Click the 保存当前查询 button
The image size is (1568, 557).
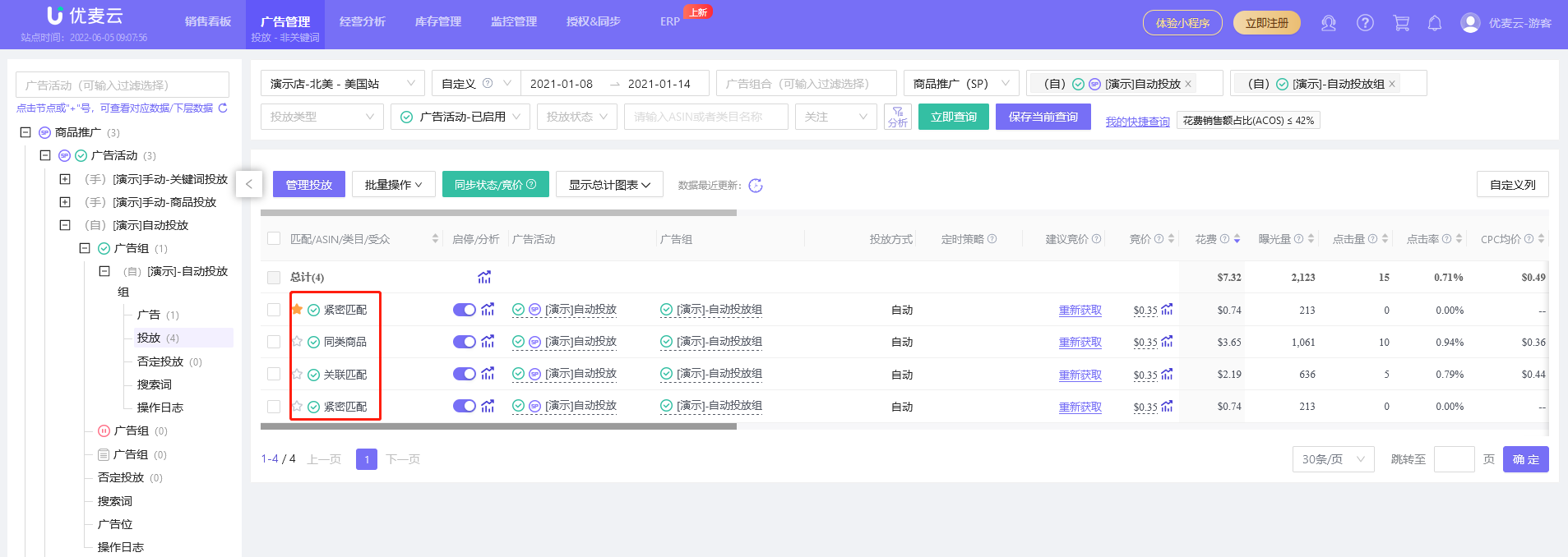coord(1043,117)
